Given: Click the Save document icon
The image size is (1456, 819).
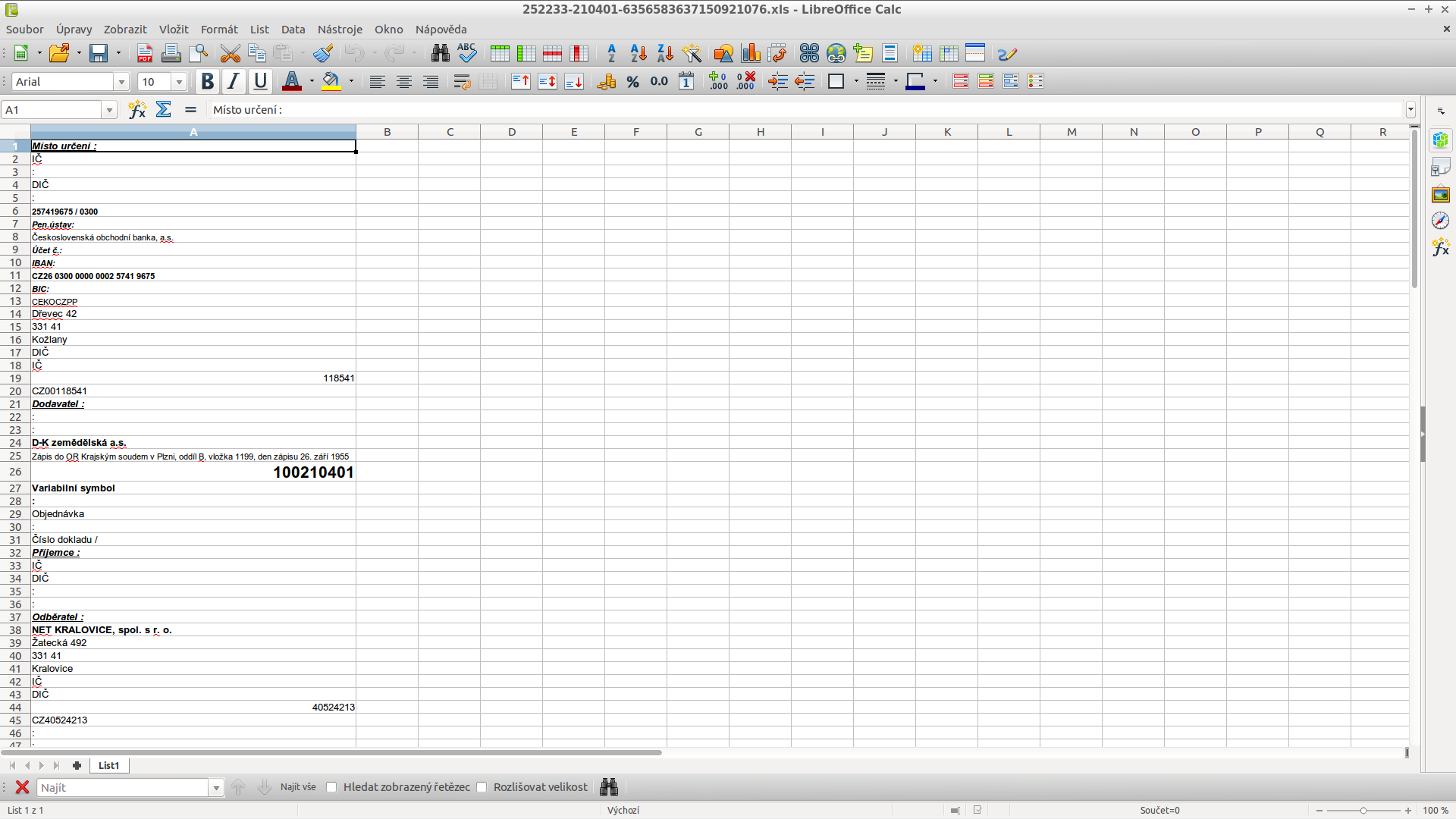Looking at the screenshot, I should (x=99, y=53).
